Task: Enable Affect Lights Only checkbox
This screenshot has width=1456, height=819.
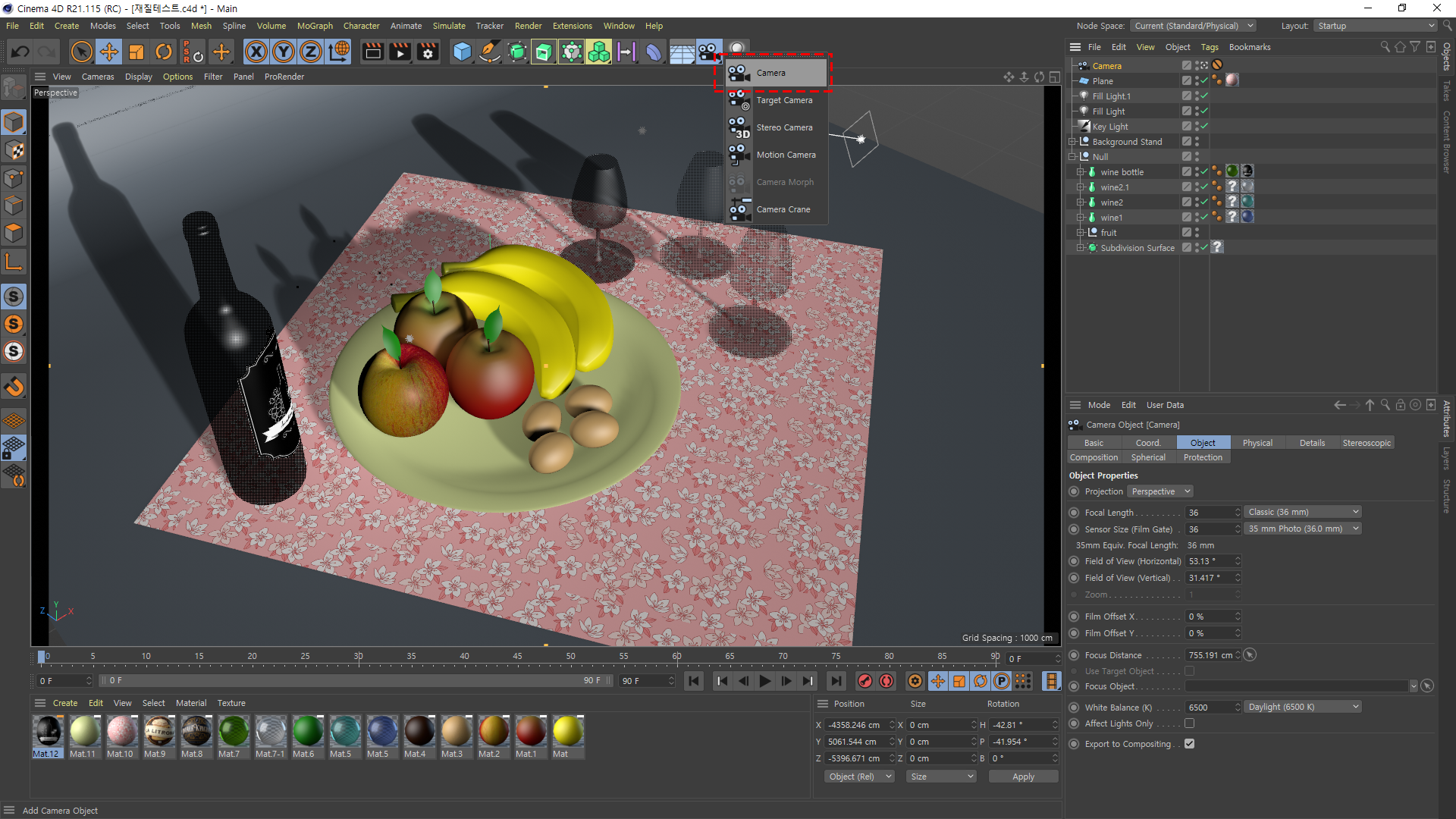Action: (1189, 723)
